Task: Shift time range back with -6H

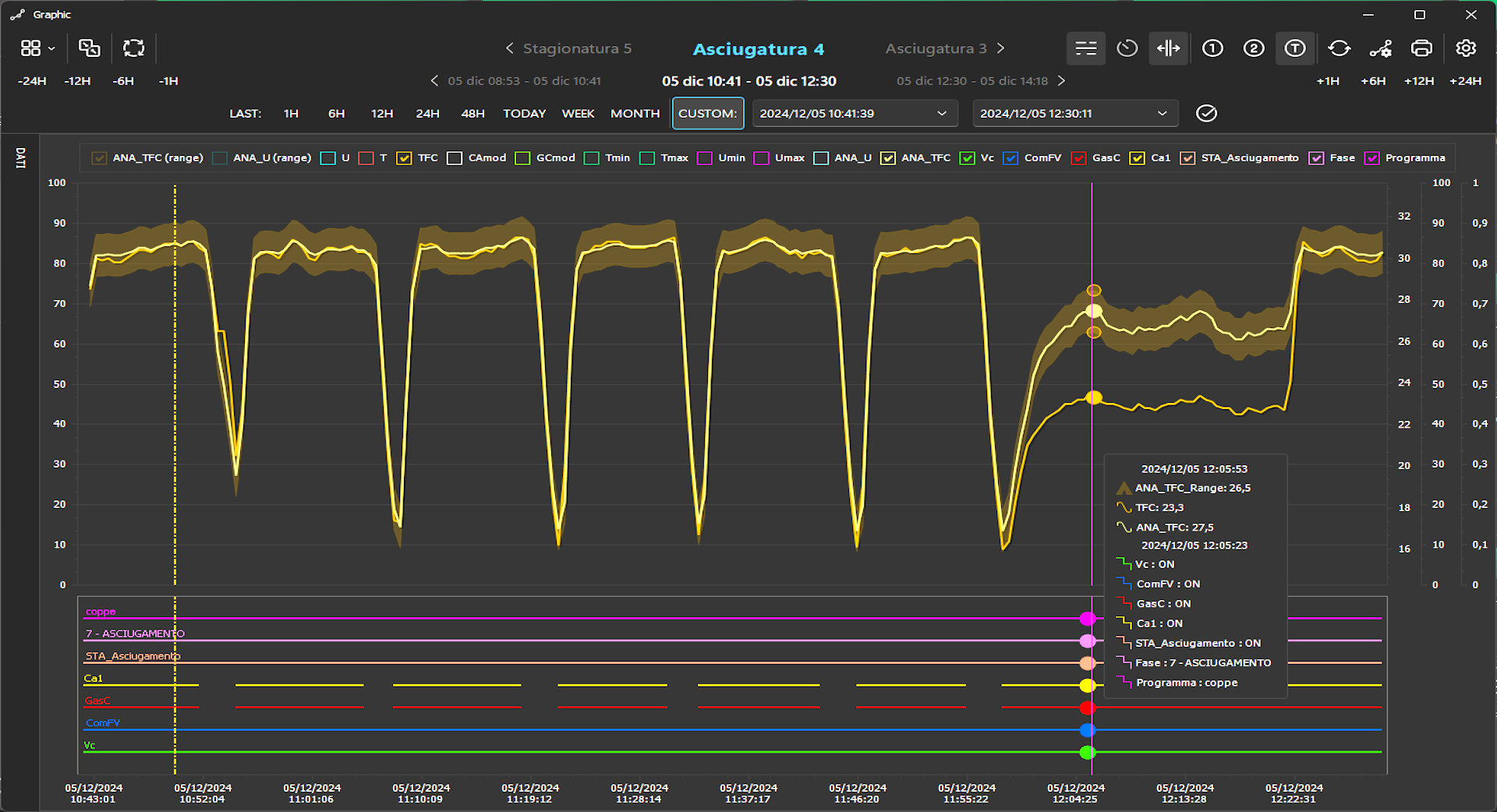Action: [x=123, y=81]
